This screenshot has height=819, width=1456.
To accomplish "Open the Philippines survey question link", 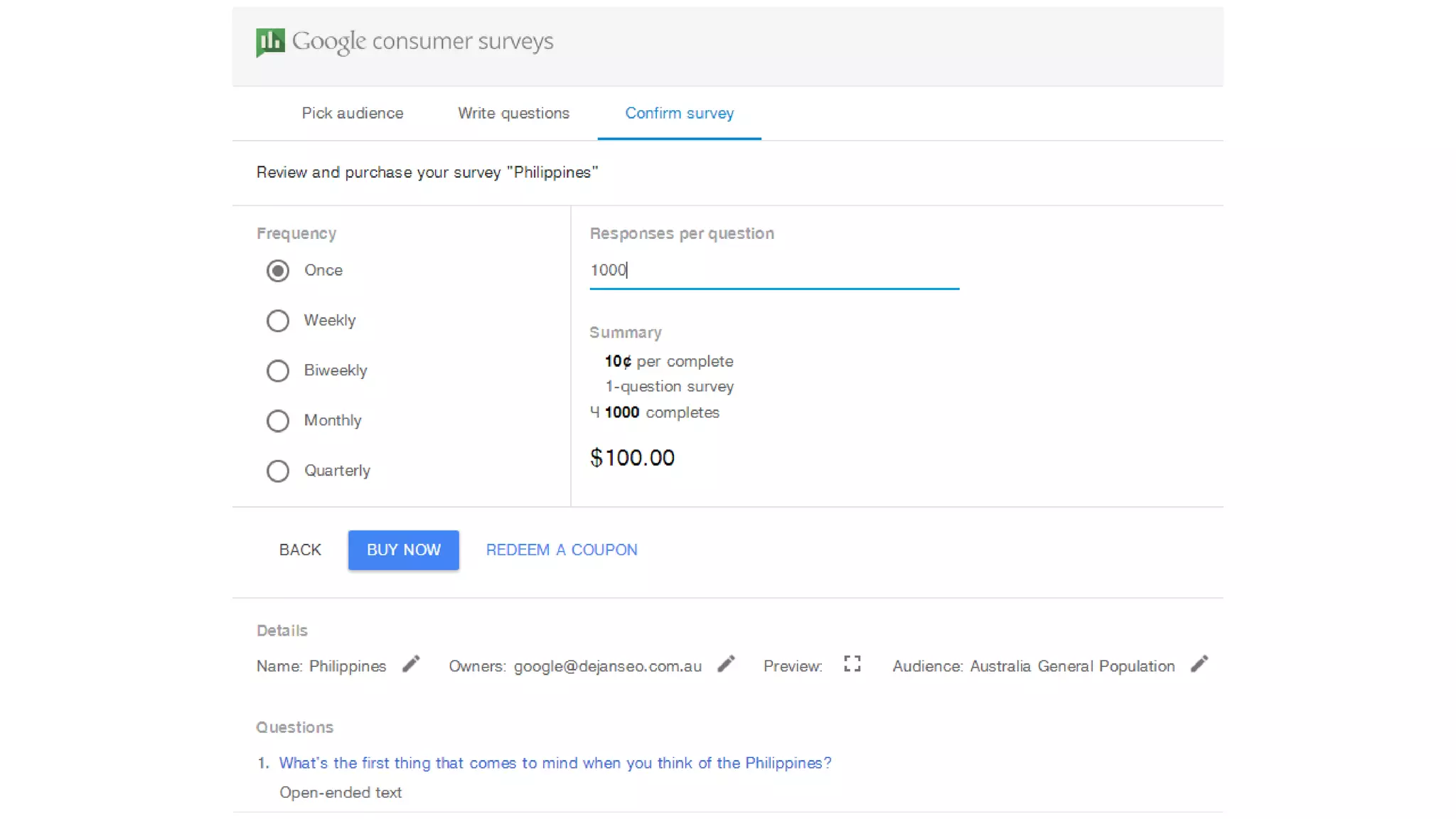I will (x=555, y=763).
